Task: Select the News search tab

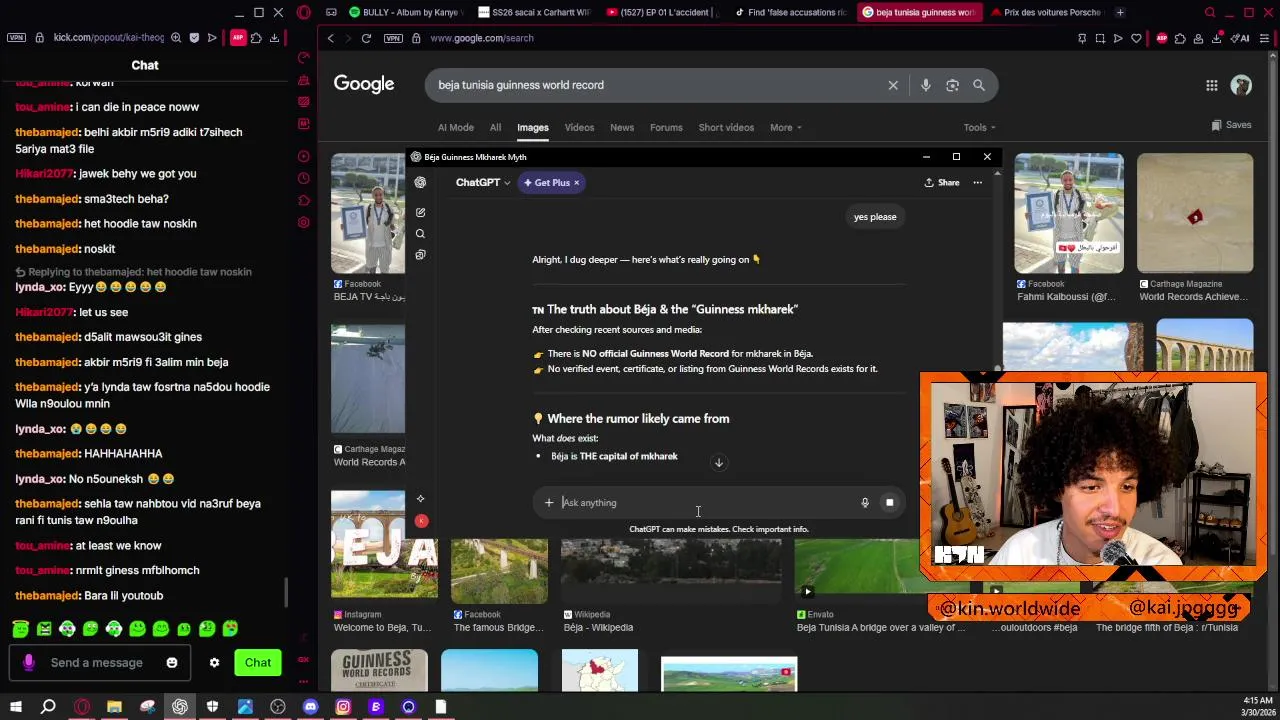Action: tap(622, 127)
